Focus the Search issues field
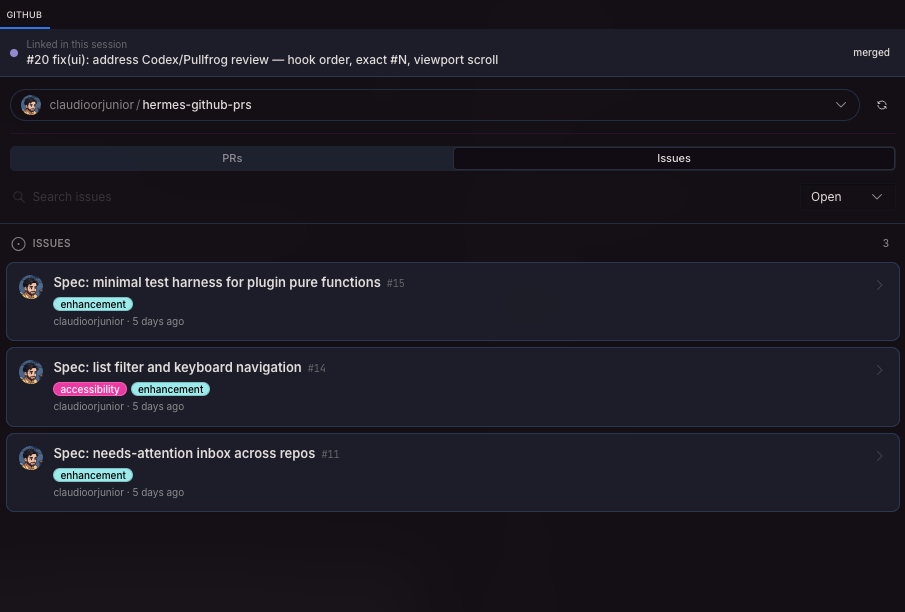This screenshot has width=905, height=612. (x=404, y=197)
